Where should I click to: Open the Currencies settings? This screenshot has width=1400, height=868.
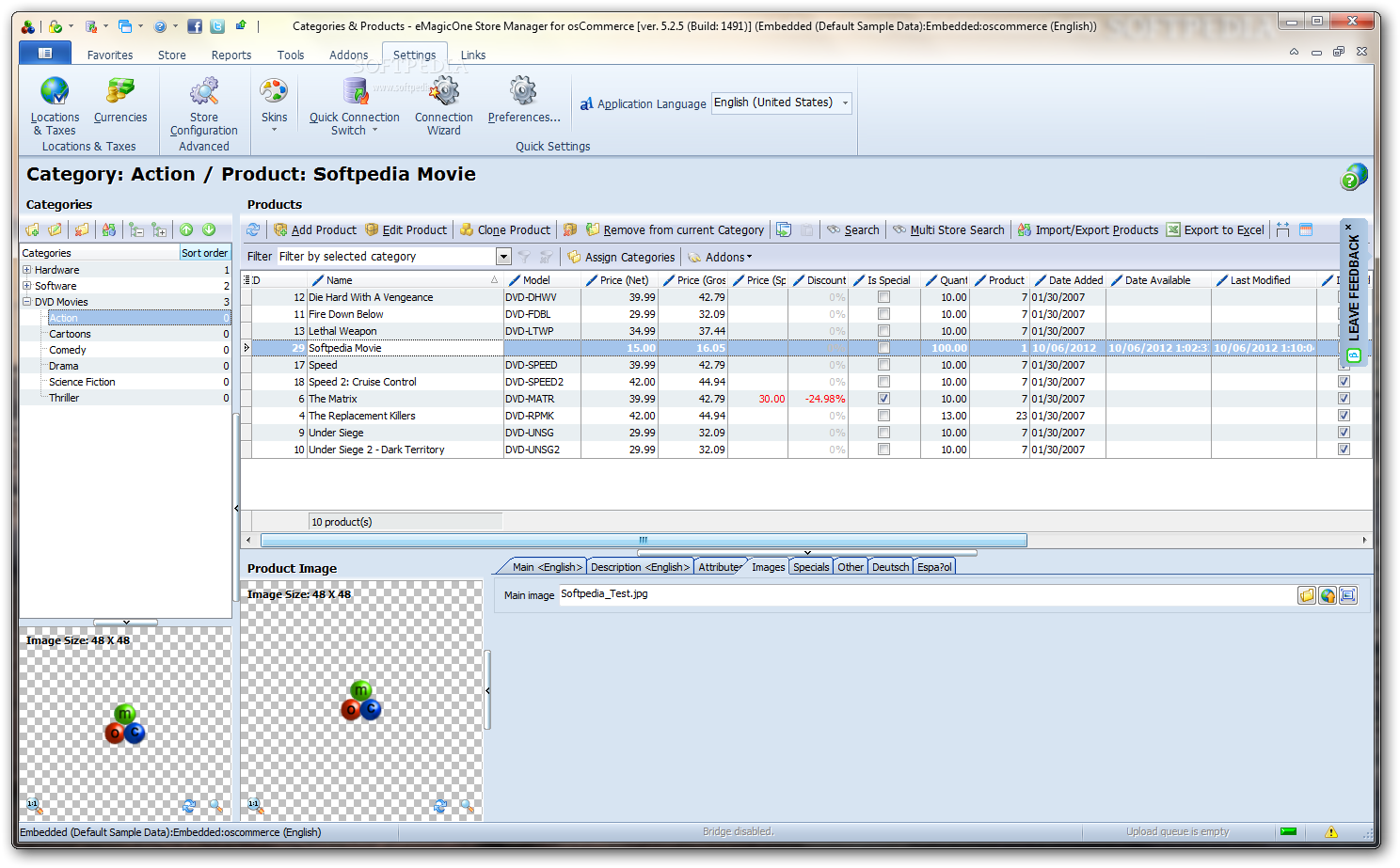[120, 100]
